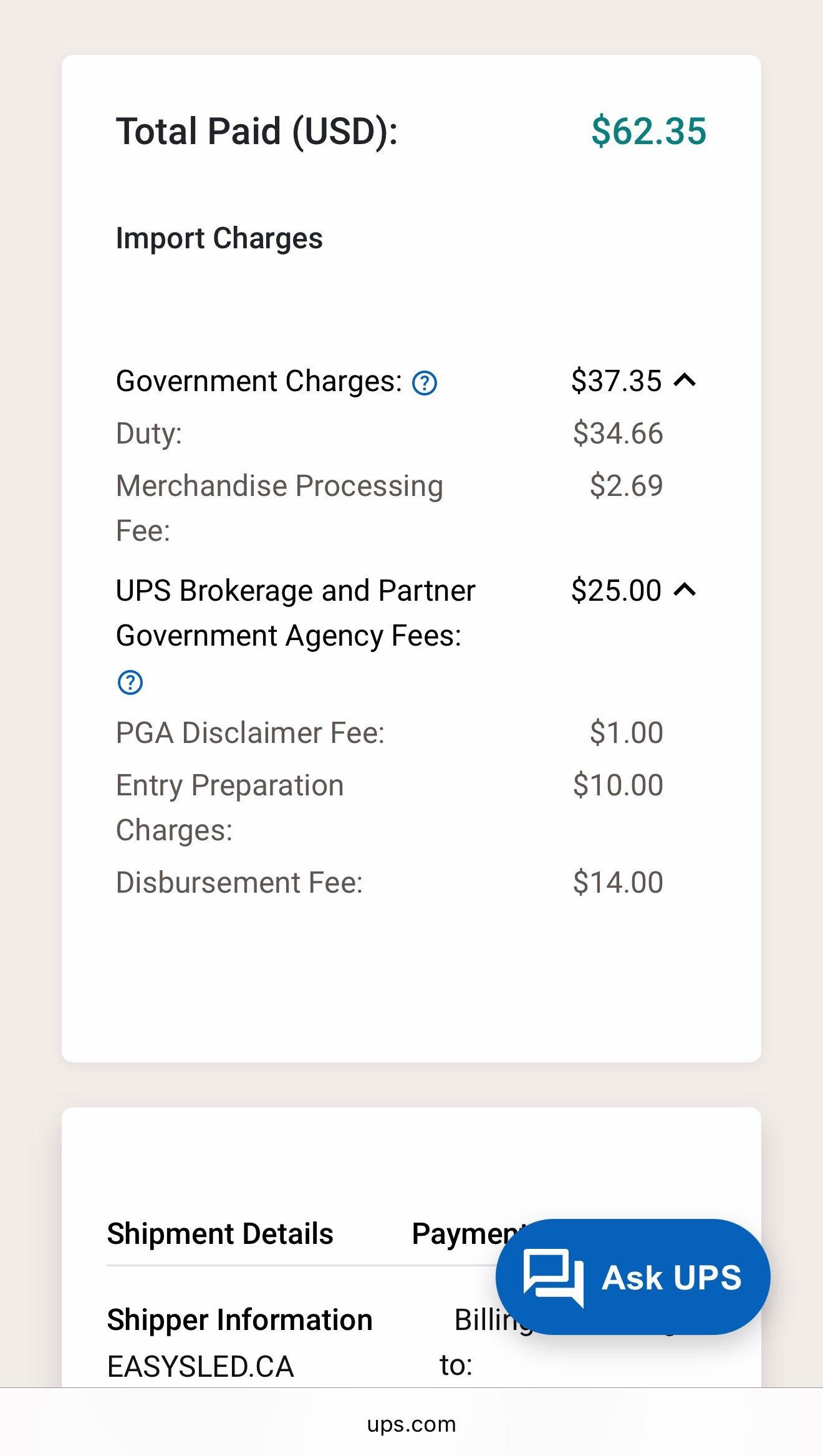This screenshot has height=1456, width=823.
Task: Click help icon beside Government Charges
Action: (425, 382)
